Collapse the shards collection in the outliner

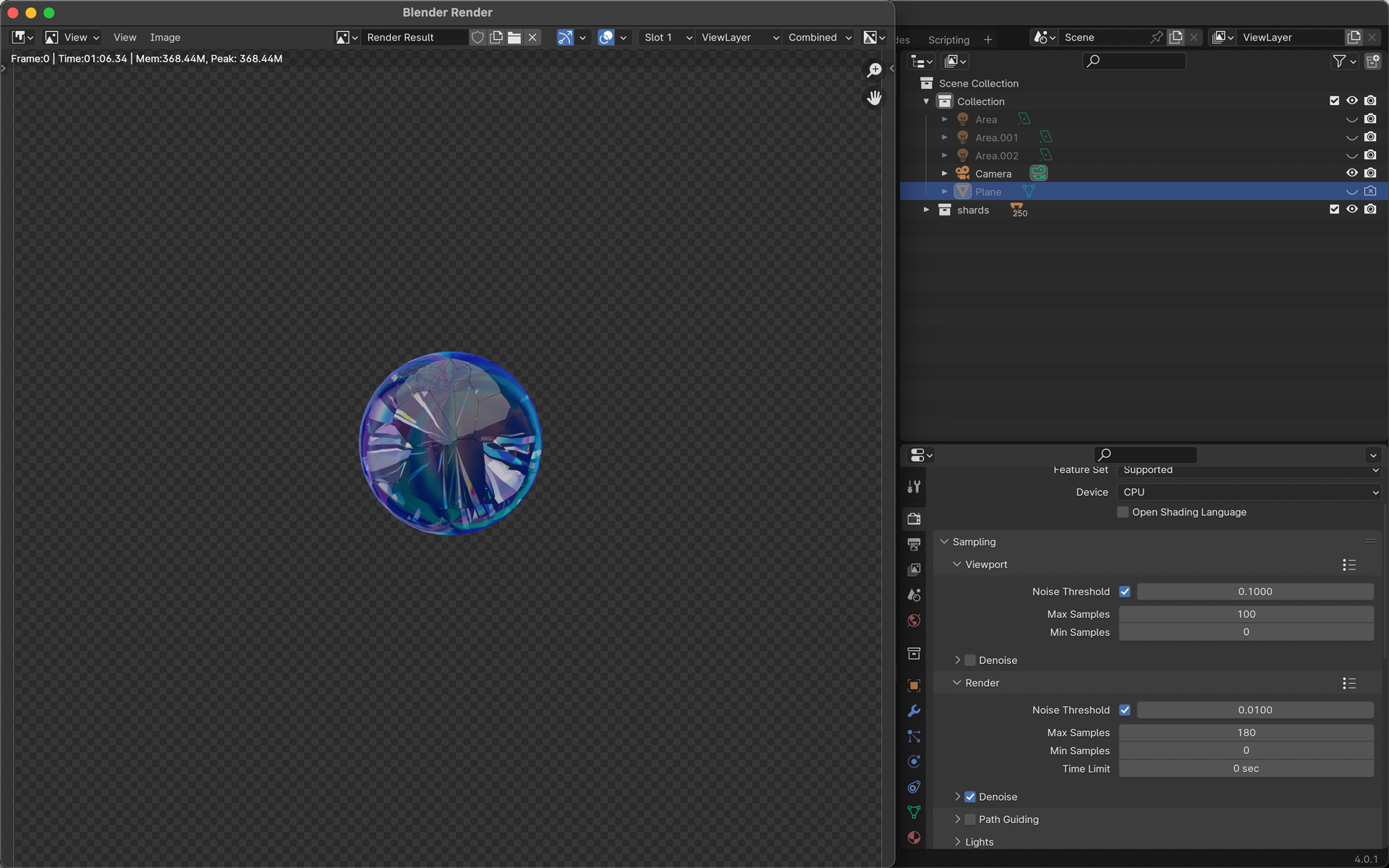click(927, 210)
